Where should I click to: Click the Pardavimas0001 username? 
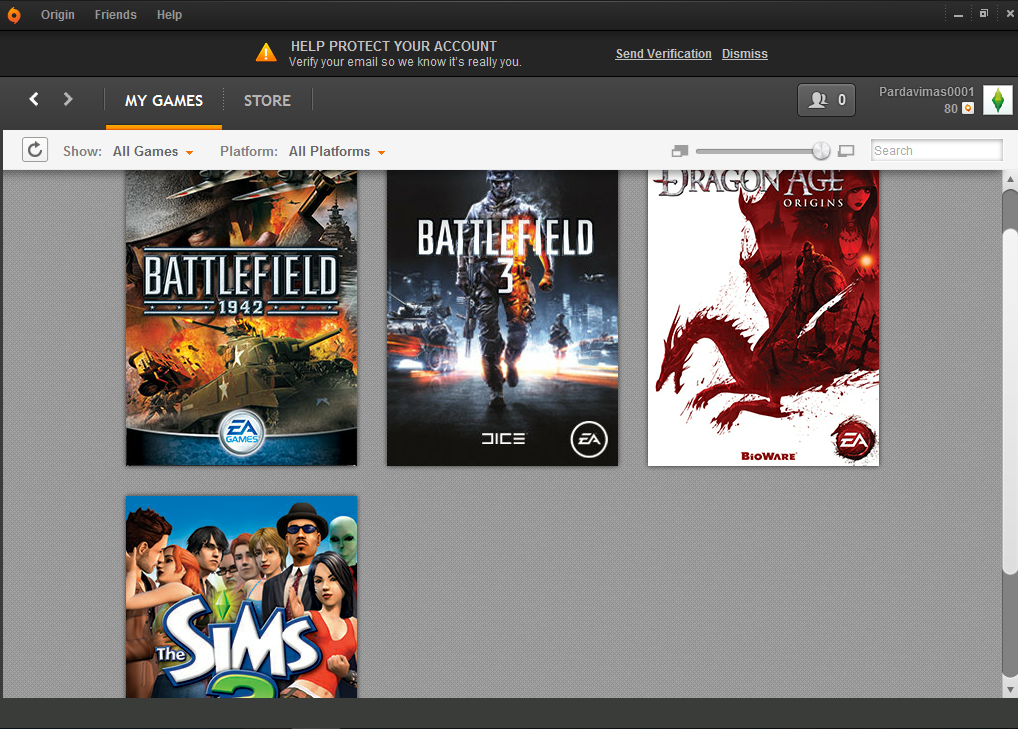pyautogui.click(x=926, y=92)
